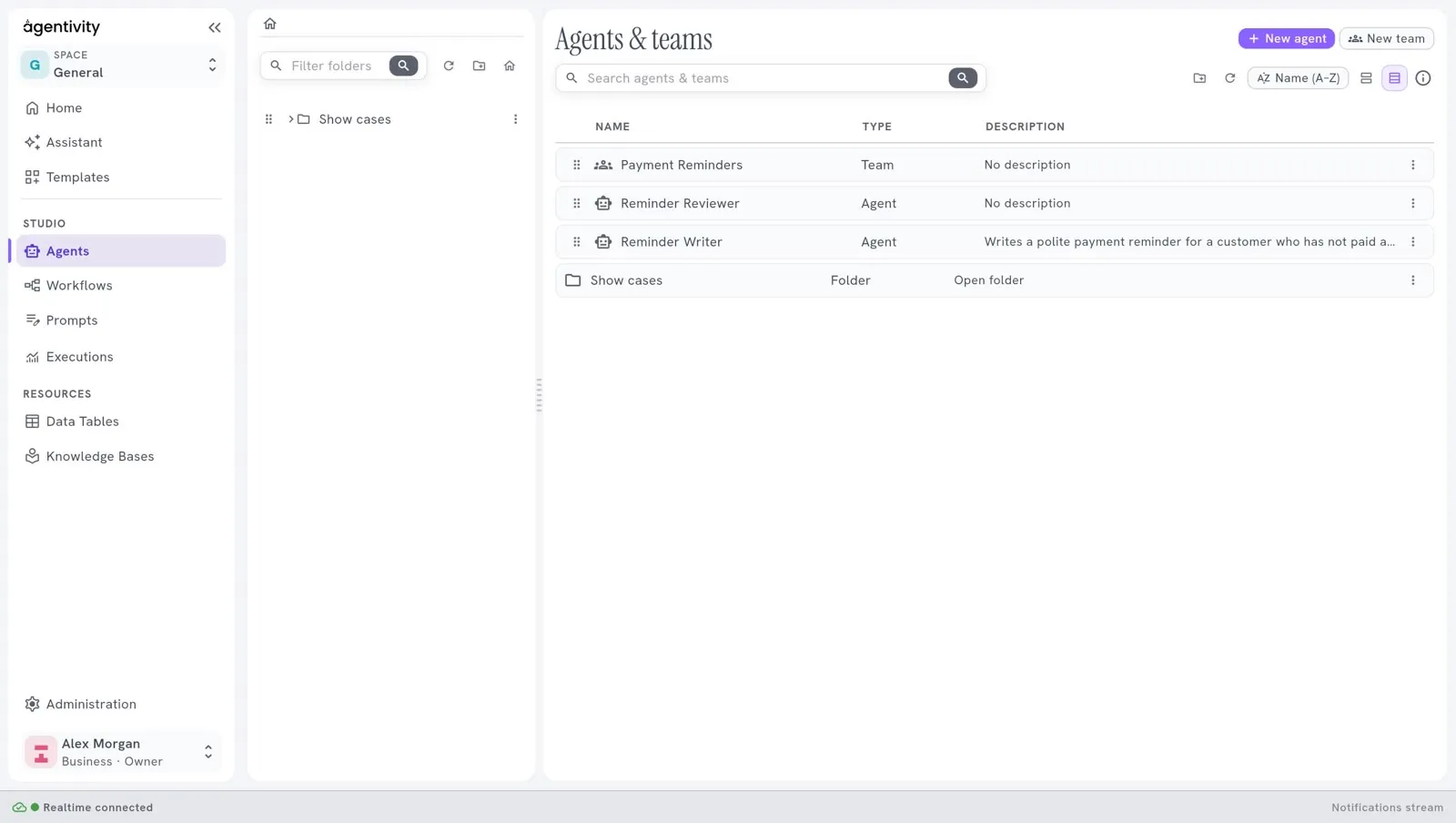Open the Reminder Writer agent

tap(994, 242)
